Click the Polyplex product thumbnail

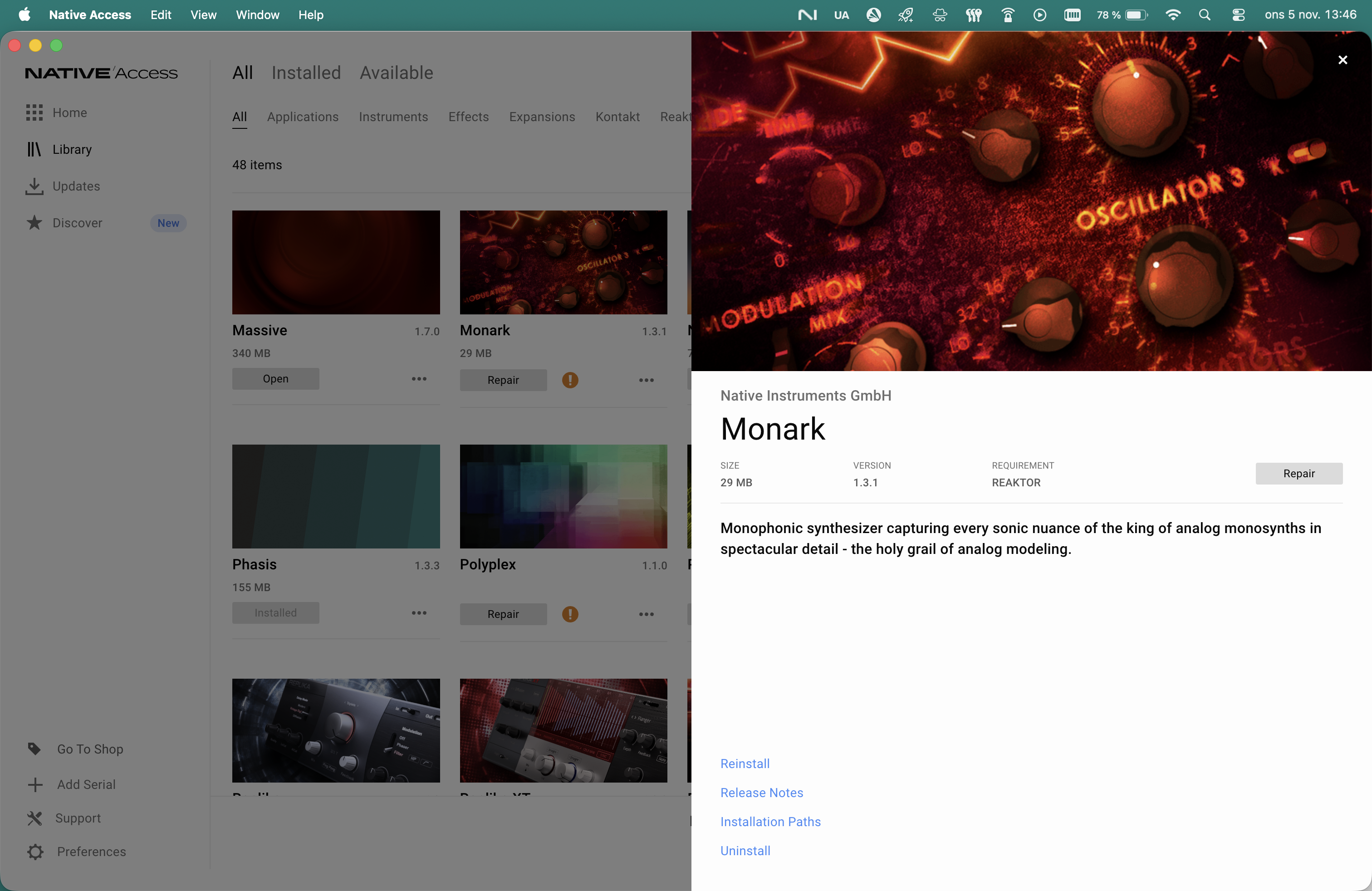coord(563,496)
